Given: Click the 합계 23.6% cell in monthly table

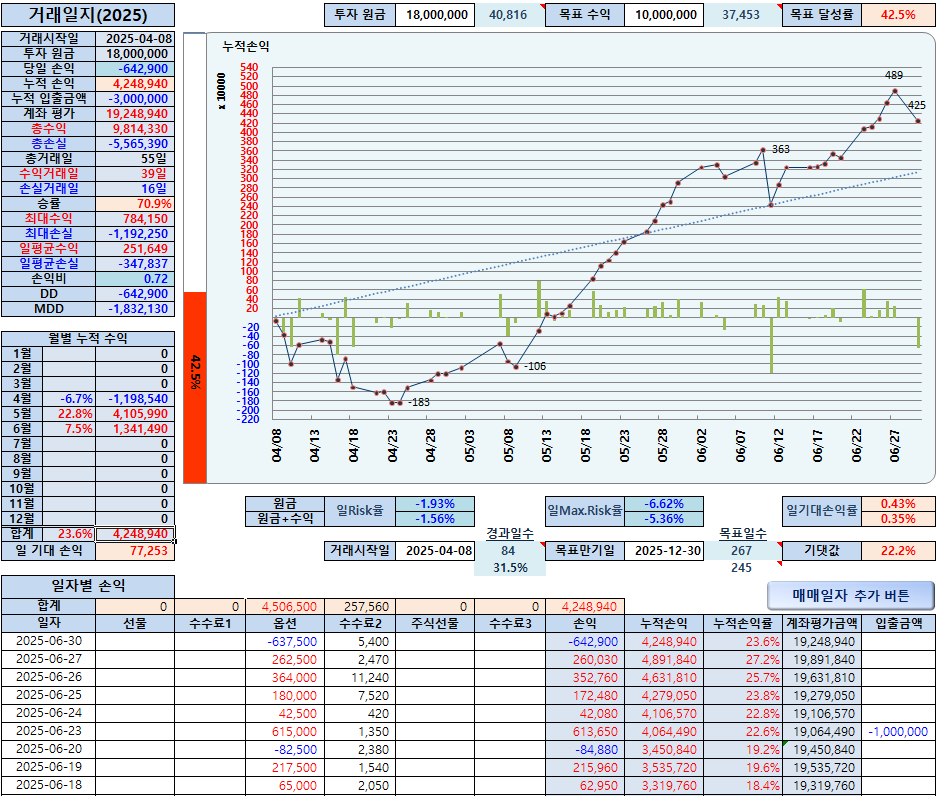Looking at the screenshot, I should click(x=69, y=534).
